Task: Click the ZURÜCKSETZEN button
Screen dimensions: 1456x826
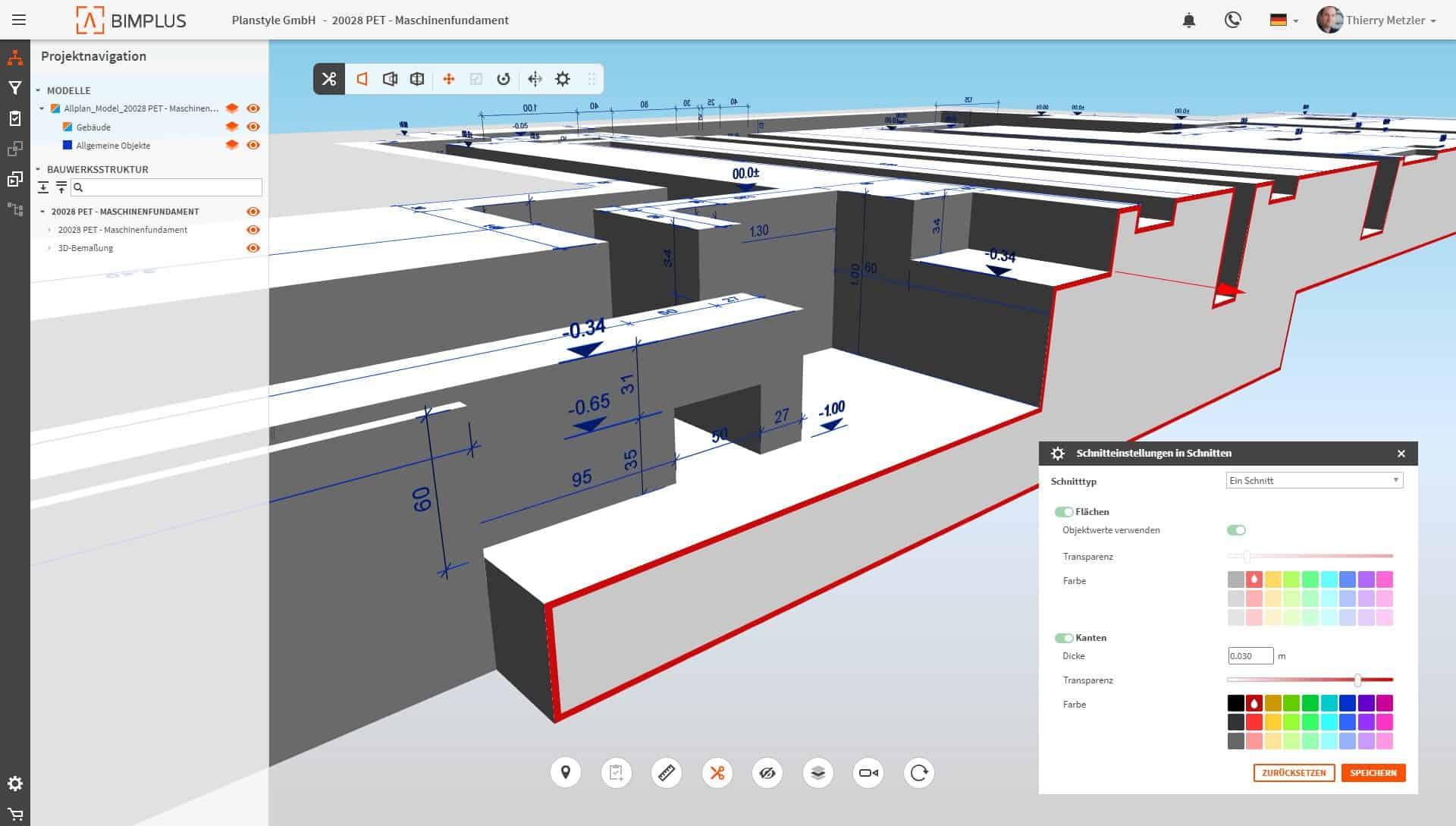Action: click(x=1294, y=773)
